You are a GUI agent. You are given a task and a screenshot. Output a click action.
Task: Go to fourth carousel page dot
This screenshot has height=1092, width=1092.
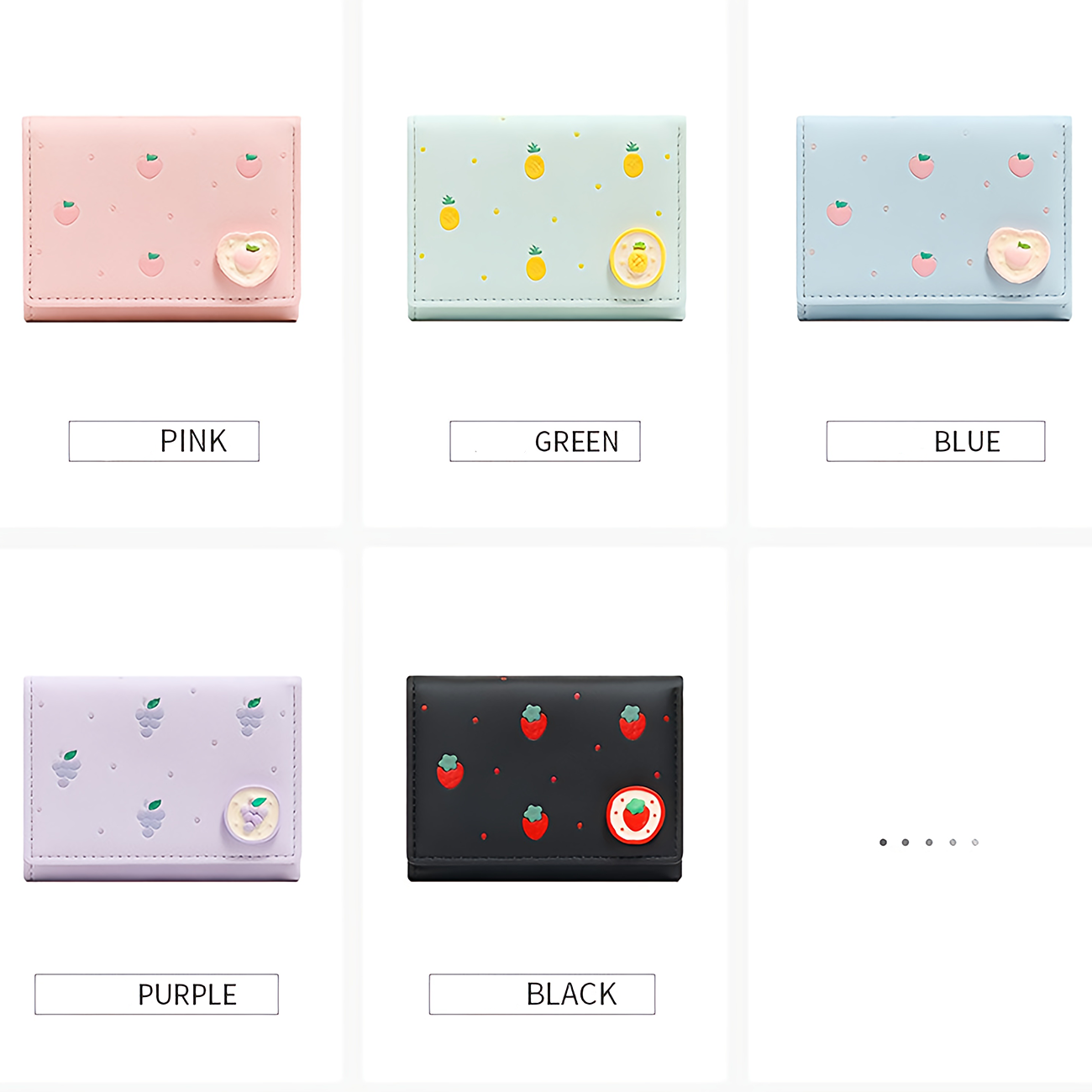(x=953, y=842)
